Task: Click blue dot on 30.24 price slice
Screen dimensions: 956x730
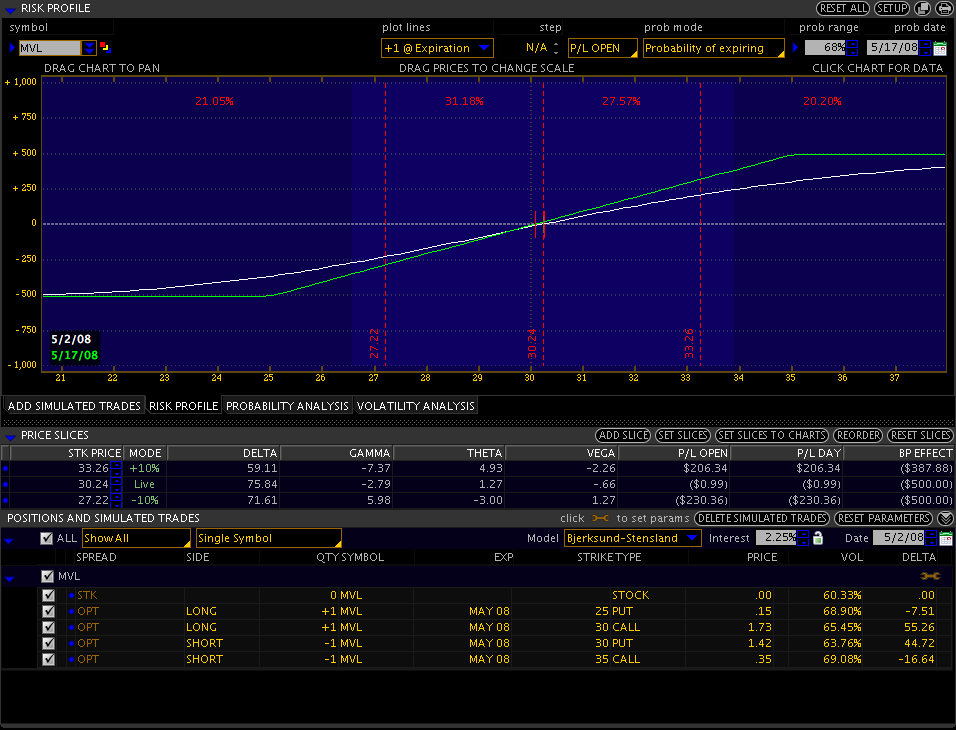Action: coord(5,484)
